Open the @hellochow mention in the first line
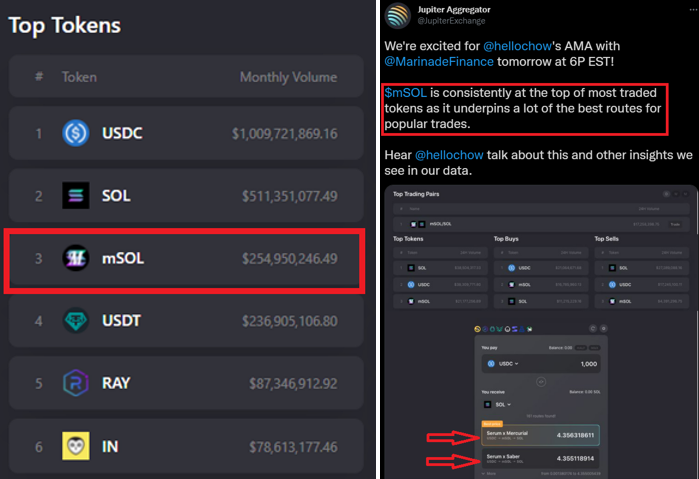The height and width of the screenshot is (479, 699). tap(518, 46)
